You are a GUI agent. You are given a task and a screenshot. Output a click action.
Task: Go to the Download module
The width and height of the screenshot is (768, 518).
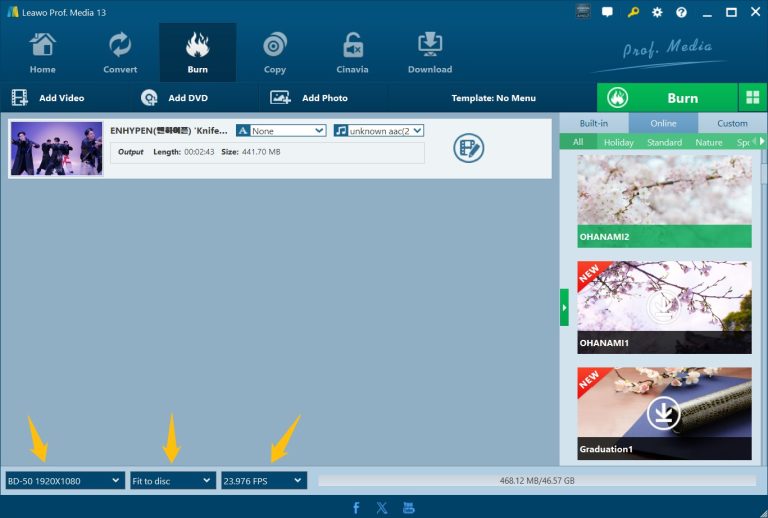point(430,52)
